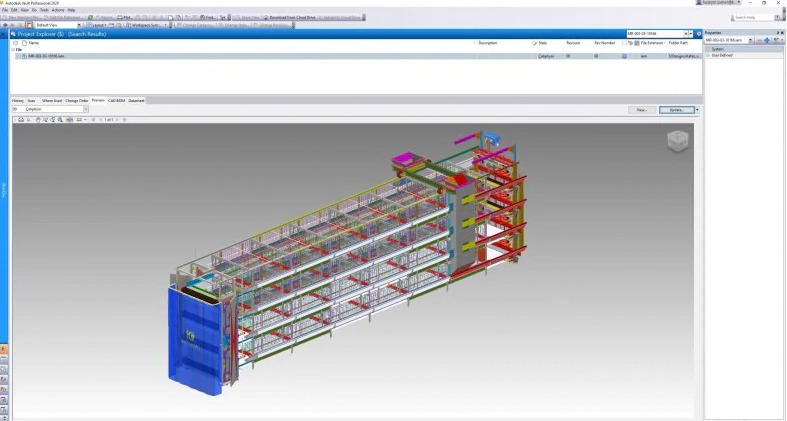Switch to the CAD BOM tab
This screenshot has height=421, width=787.
116,101
